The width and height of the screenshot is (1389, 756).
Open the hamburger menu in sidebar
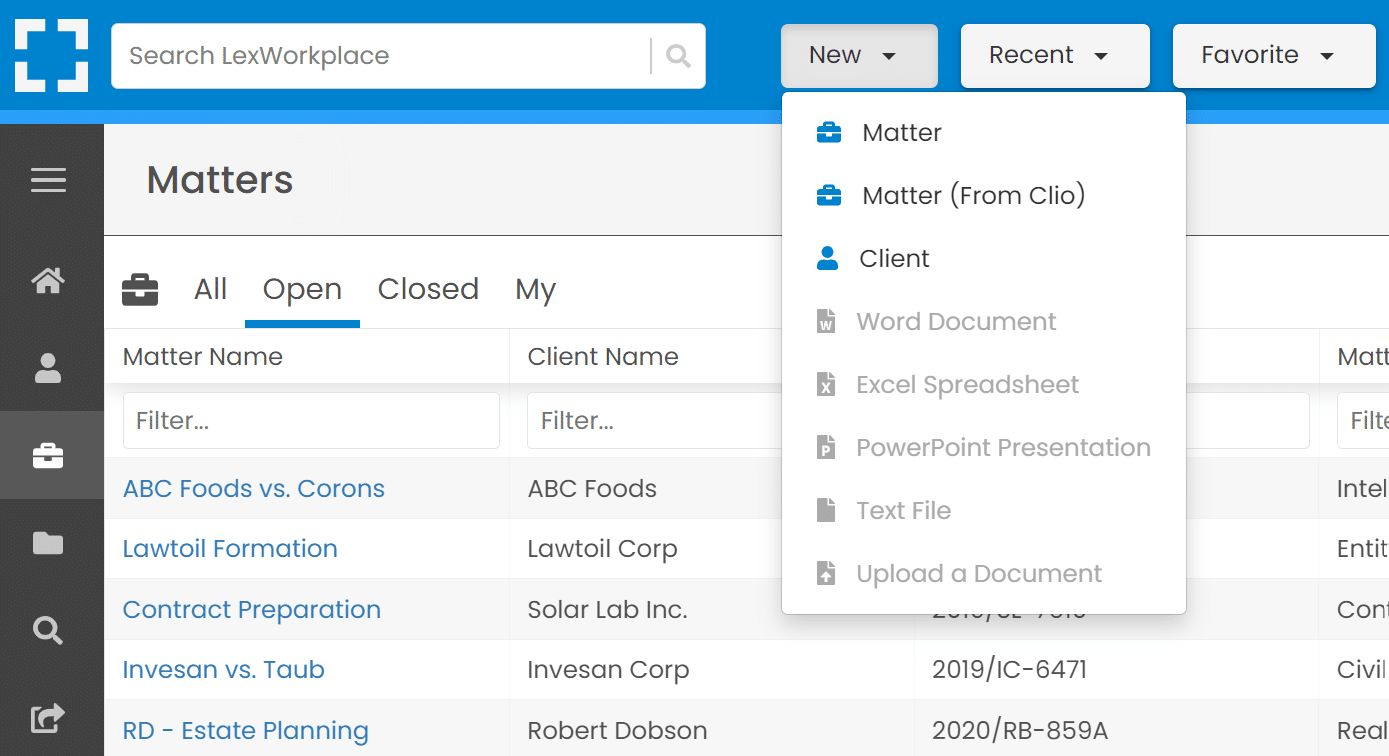point(48,181)
